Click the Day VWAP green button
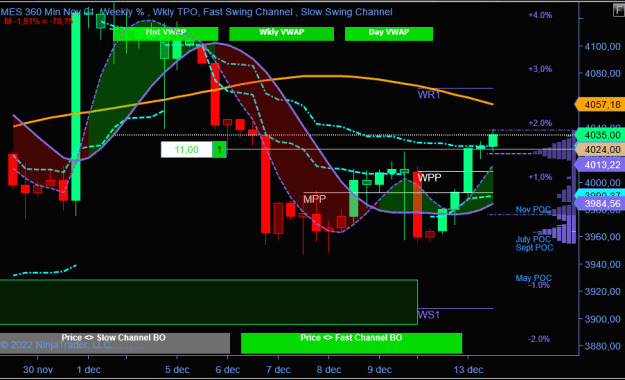The width and height of the screenshot is (625, 380). [389, 34]
